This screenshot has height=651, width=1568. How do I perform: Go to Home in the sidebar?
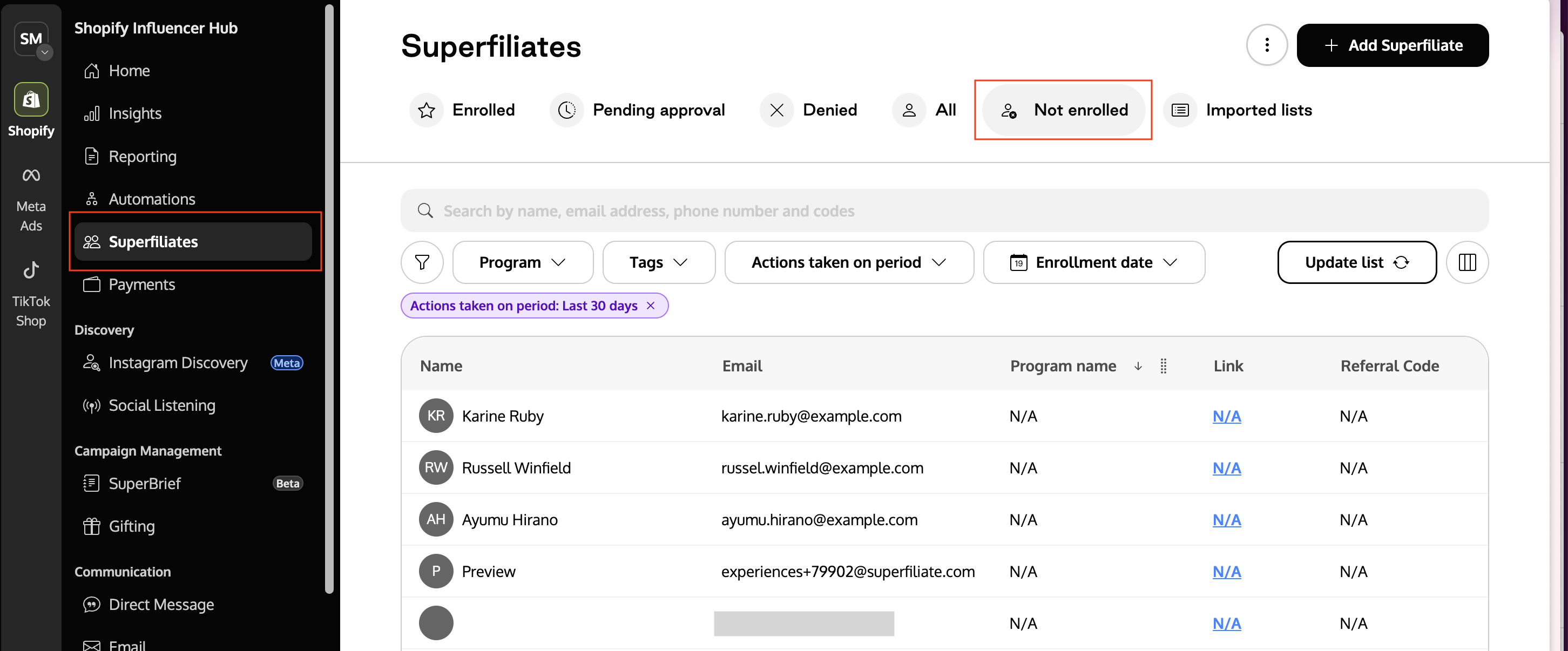coord(193,71)
